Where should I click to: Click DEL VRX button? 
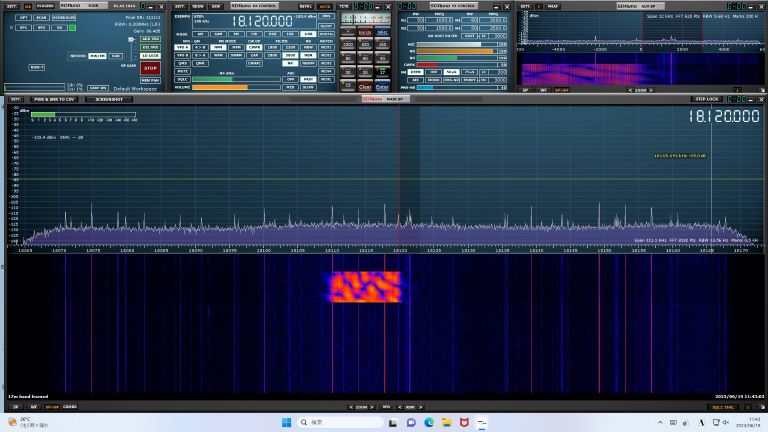(150, 48)
